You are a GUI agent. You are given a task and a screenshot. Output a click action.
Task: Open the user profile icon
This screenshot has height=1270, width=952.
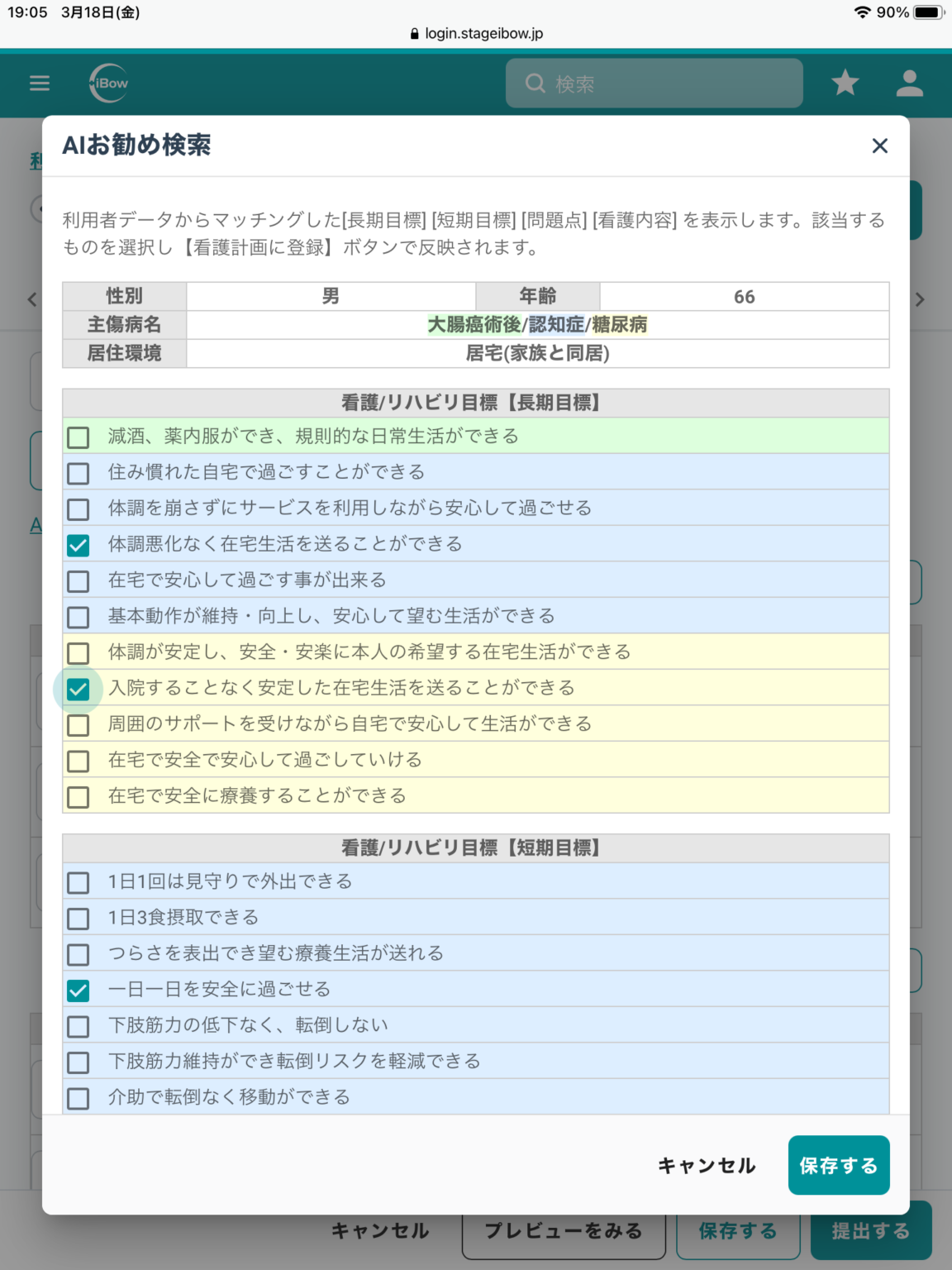[x=909, y=83]
